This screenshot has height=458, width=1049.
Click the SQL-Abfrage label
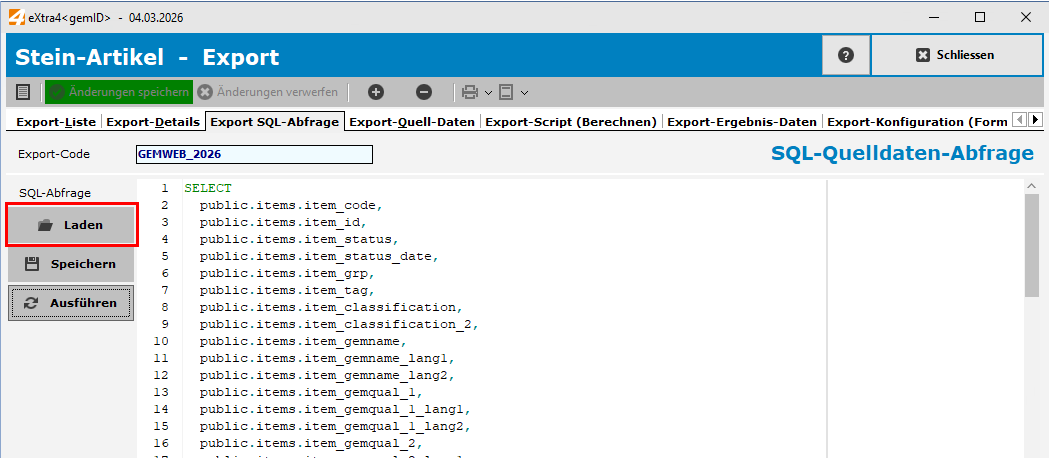54,193
